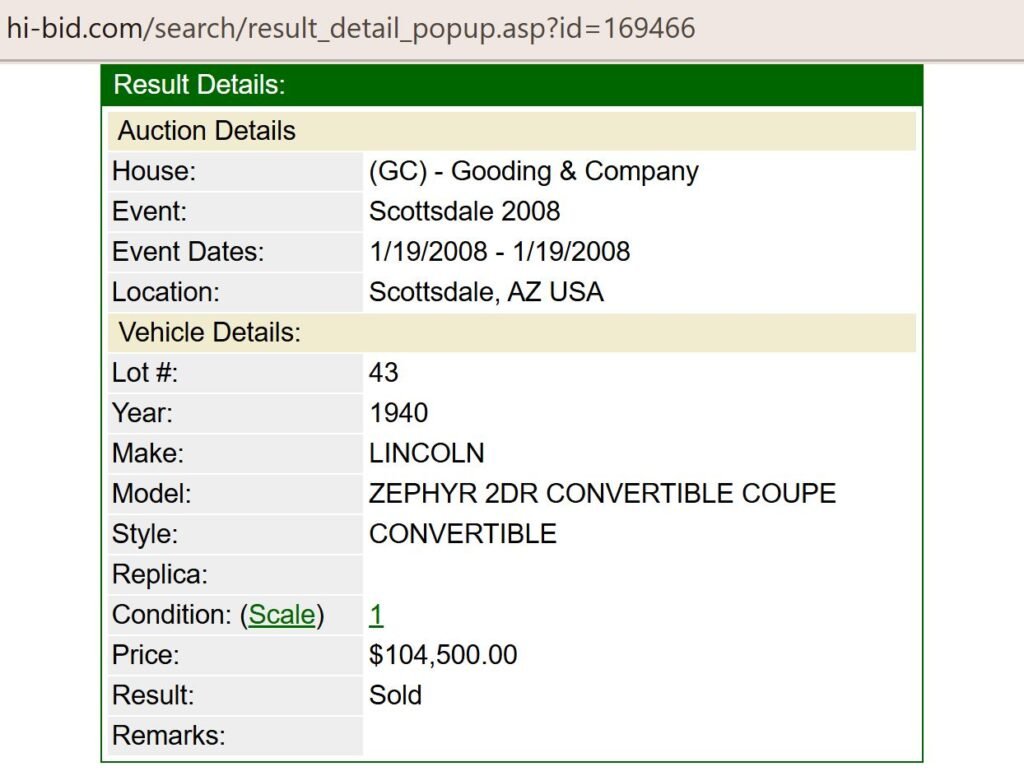The width and height of the screenshot is (1024, 776).
Task: Click the Scottsdale 2008 event text
Action: click(x=464, y=211)
